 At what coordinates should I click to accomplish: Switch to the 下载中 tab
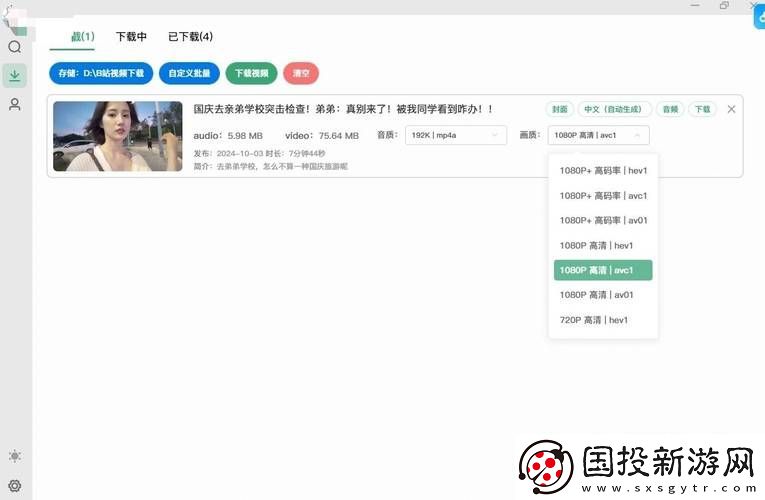(x=131, y=37)
